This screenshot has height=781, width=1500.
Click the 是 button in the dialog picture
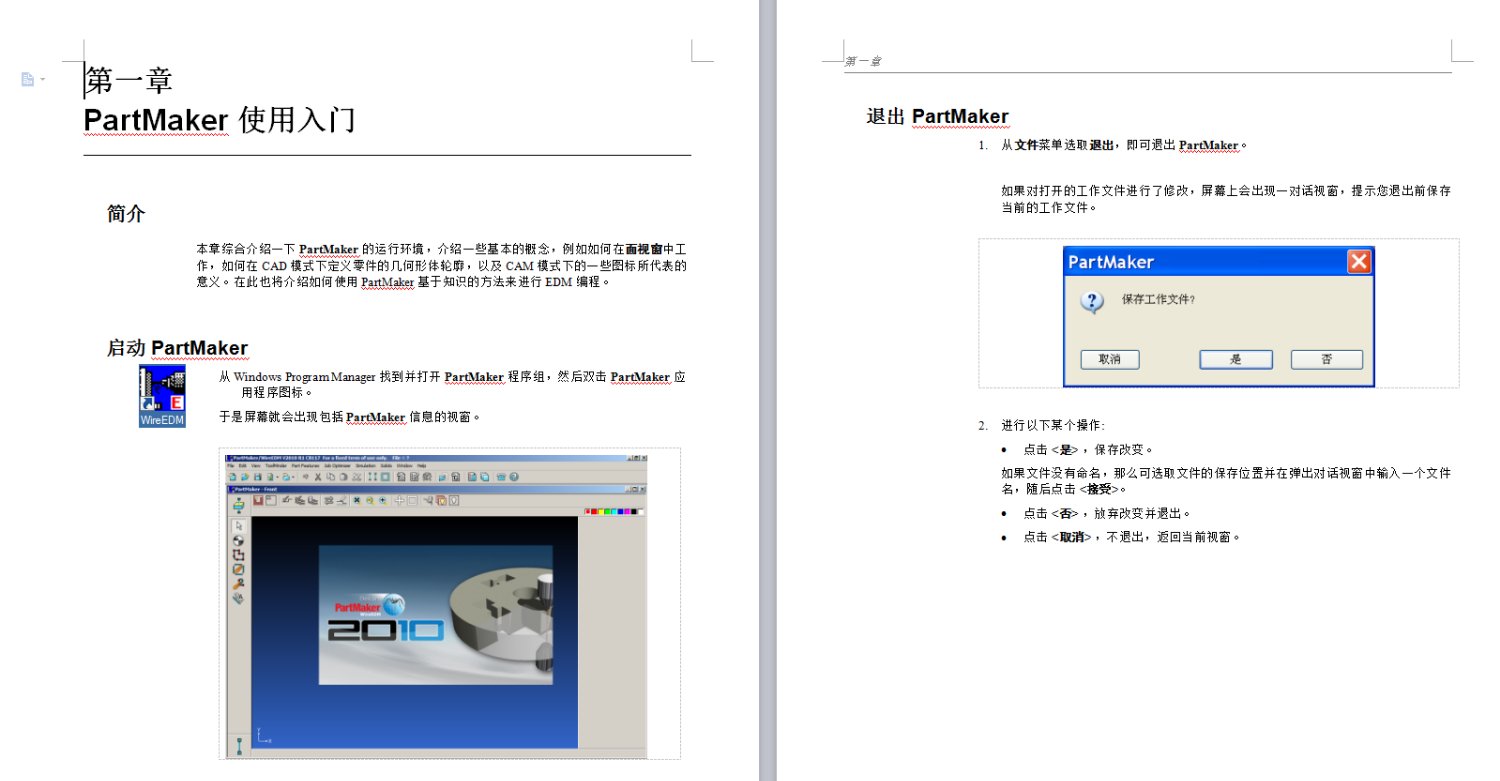(x=1236, y=359)
